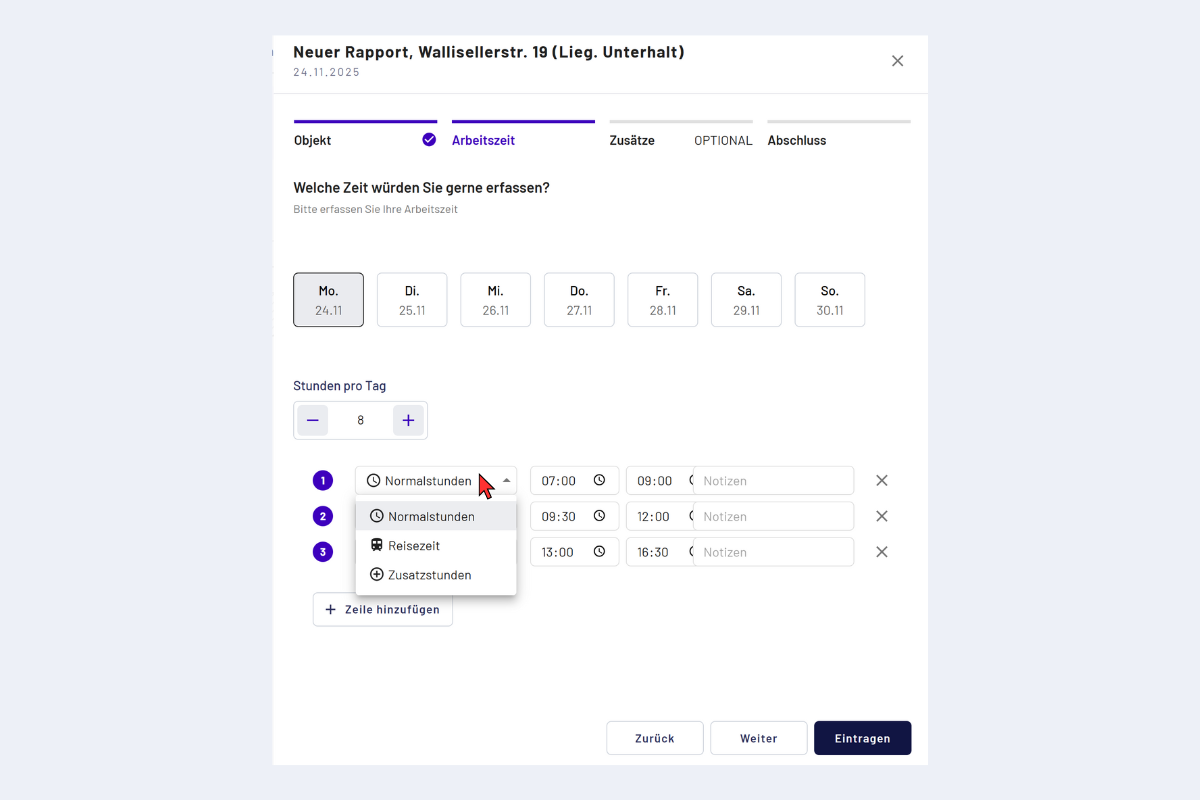Choose Zusatzstunden from the dropdown list

click(x=429, y=575)
